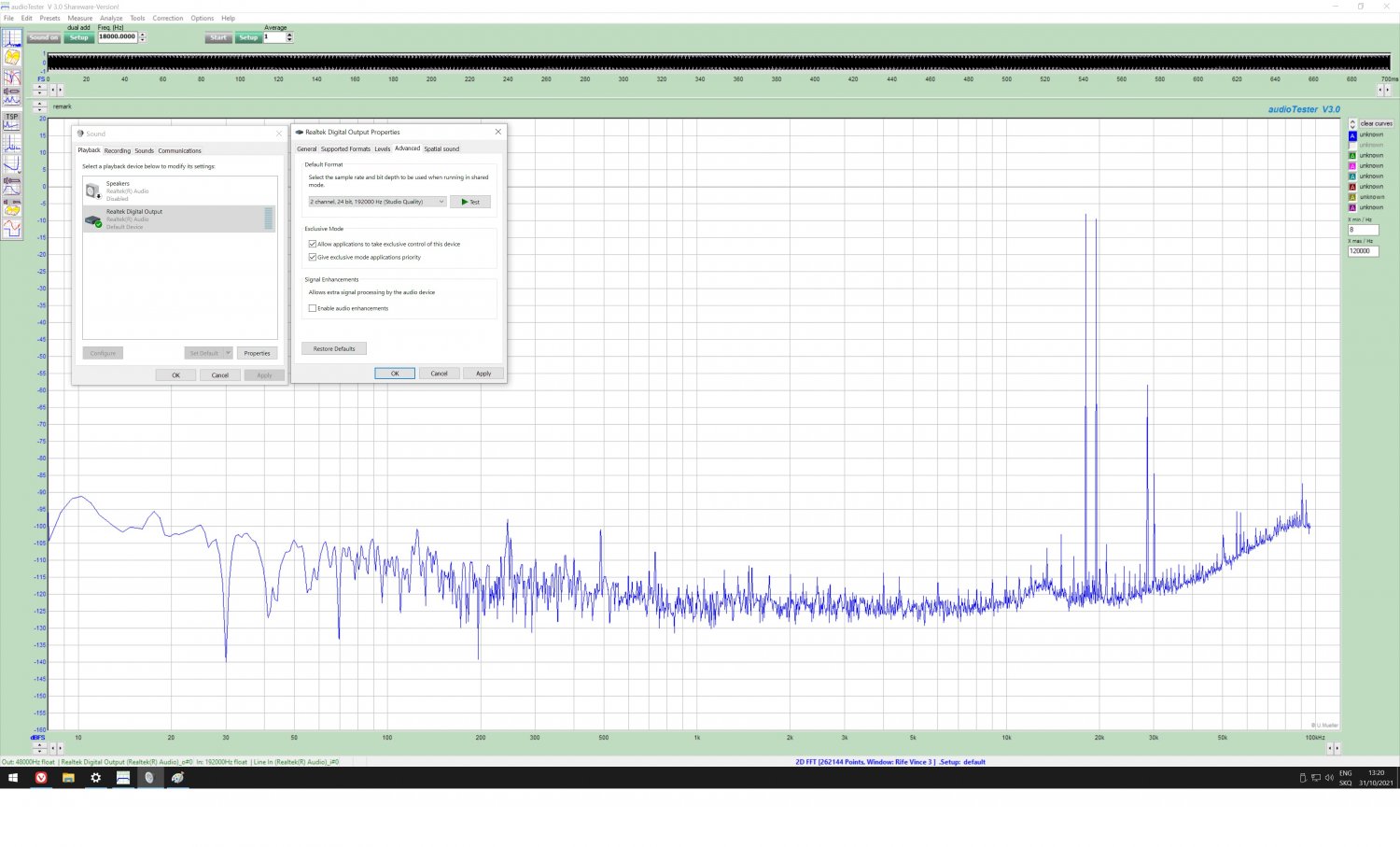Viewport: 1400px width, 847px height.
Task: Open the Levels tab
Action: click(383, 148)
